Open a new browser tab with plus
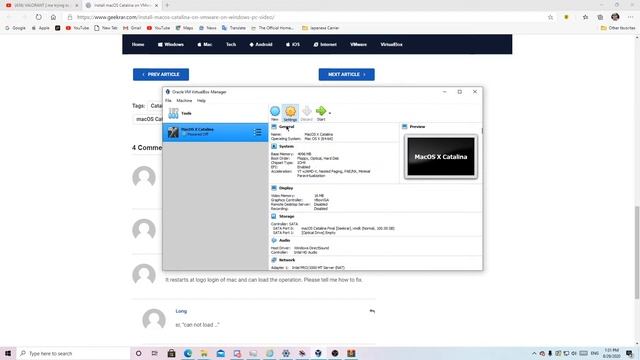This screenshot has height=360, width=640. [167, 5]
